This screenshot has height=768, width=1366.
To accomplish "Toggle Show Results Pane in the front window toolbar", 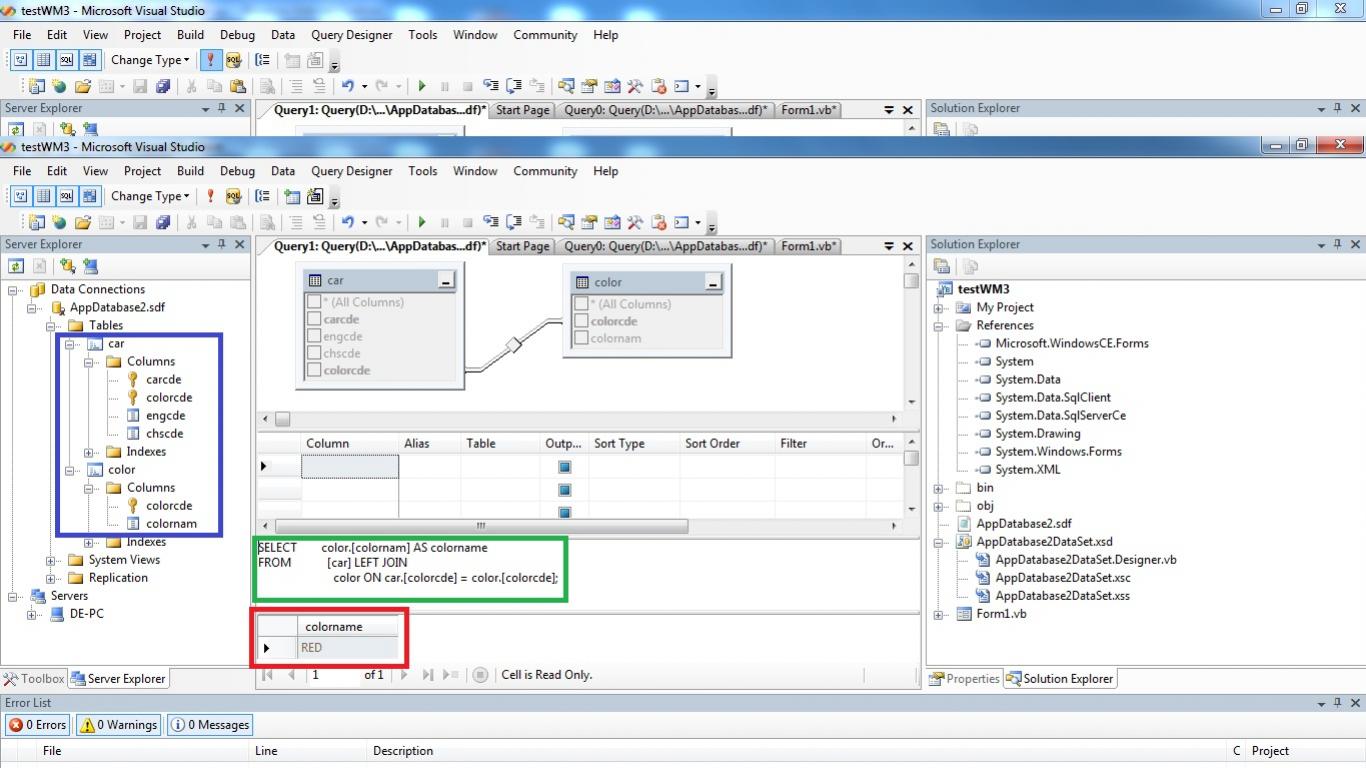I will (x=89, y=196).
